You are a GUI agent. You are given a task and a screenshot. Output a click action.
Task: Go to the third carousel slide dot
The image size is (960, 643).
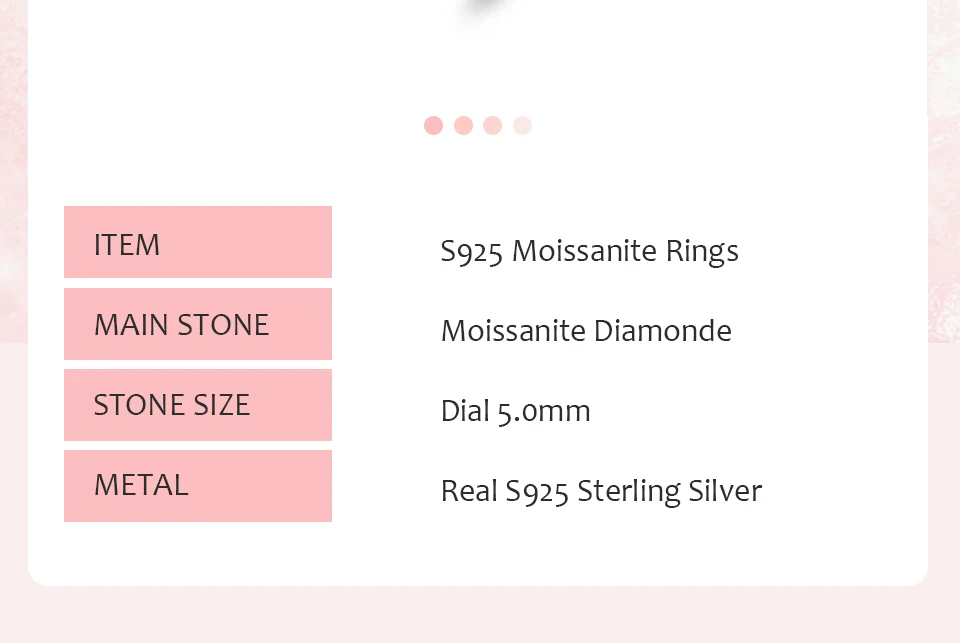tap(492, 125)
